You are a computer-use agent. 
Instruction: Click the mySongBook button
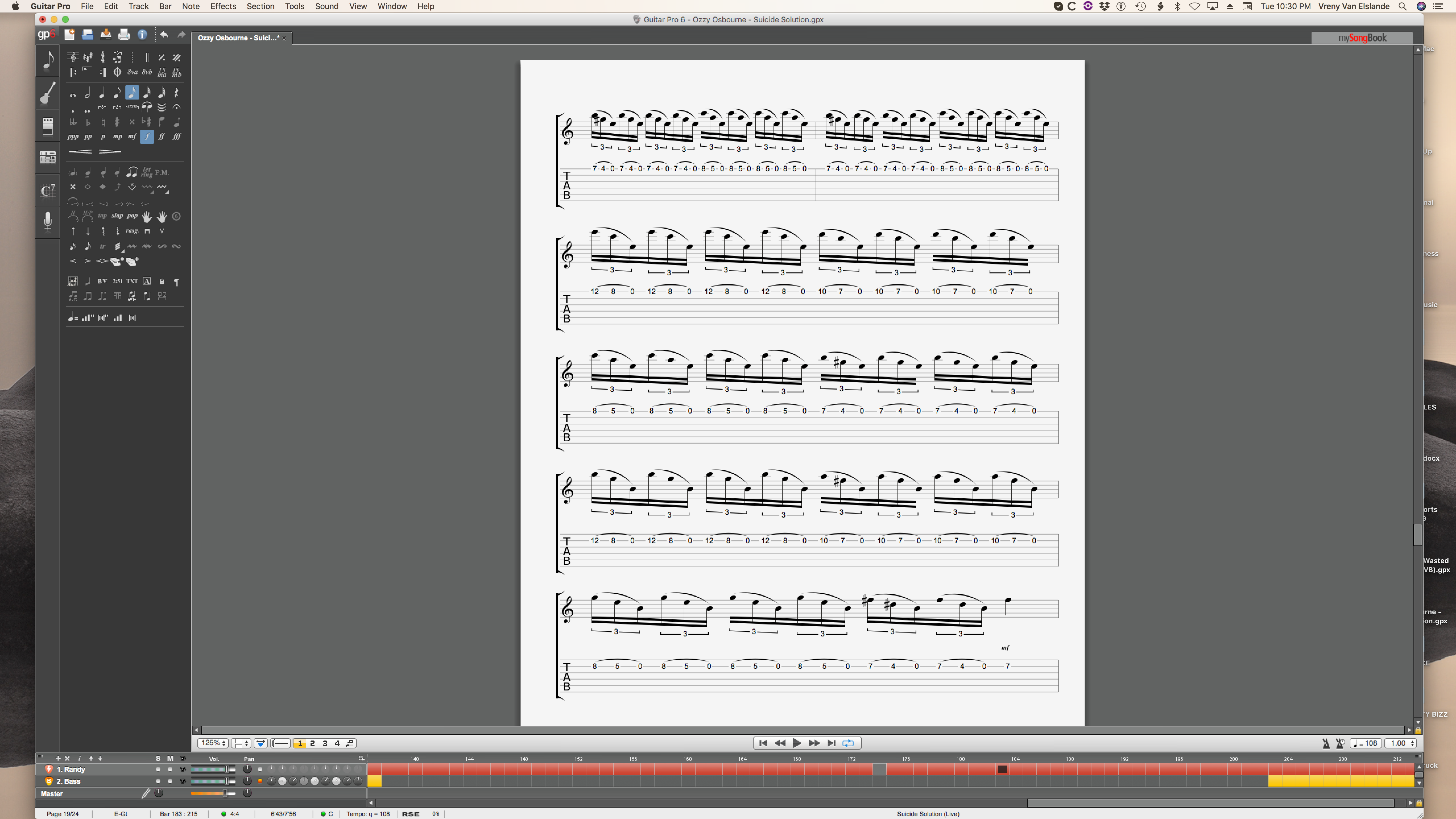[1362, 38]
